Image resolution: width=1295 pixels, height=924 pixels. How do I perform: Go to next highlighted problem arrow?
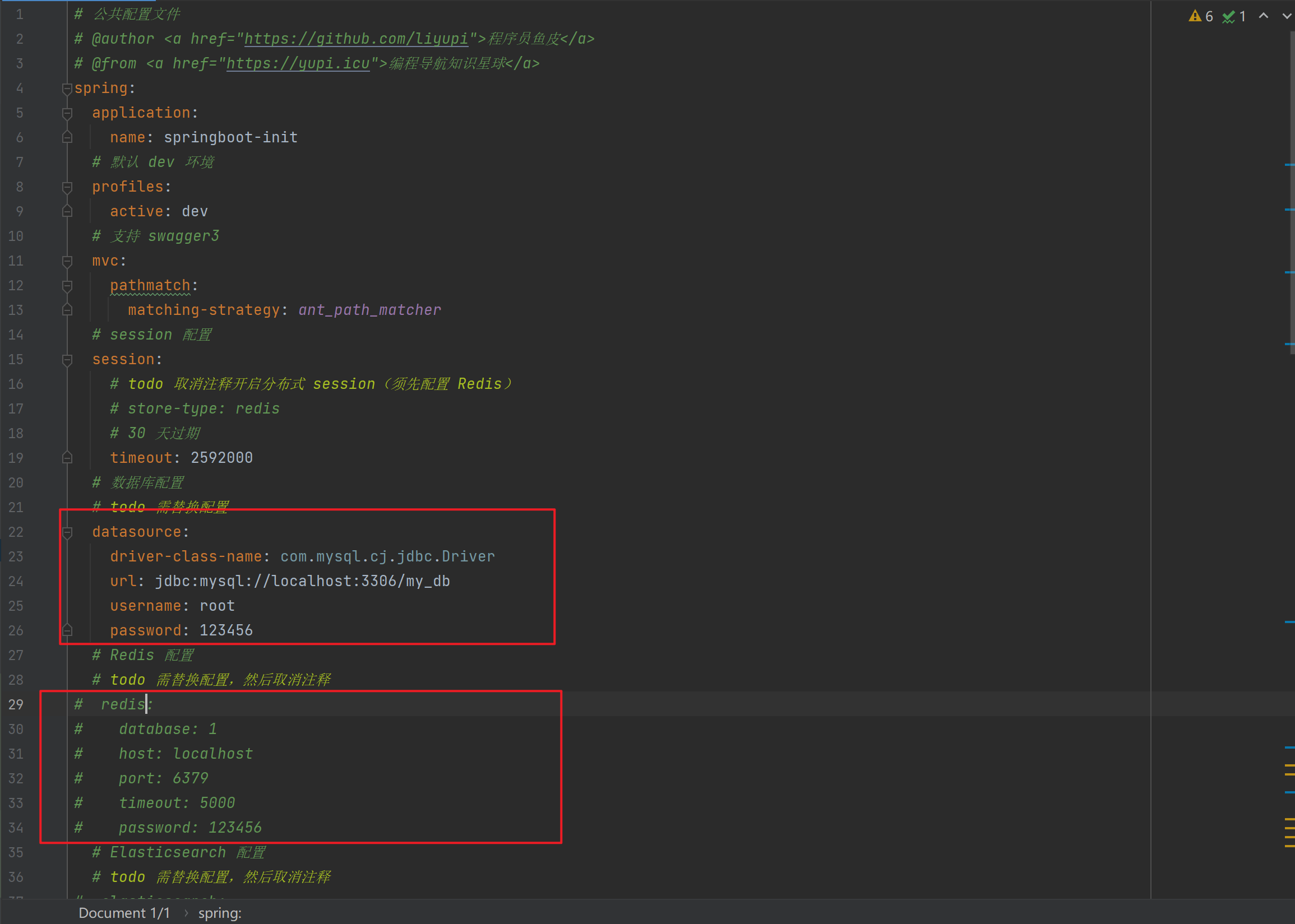1287,16
